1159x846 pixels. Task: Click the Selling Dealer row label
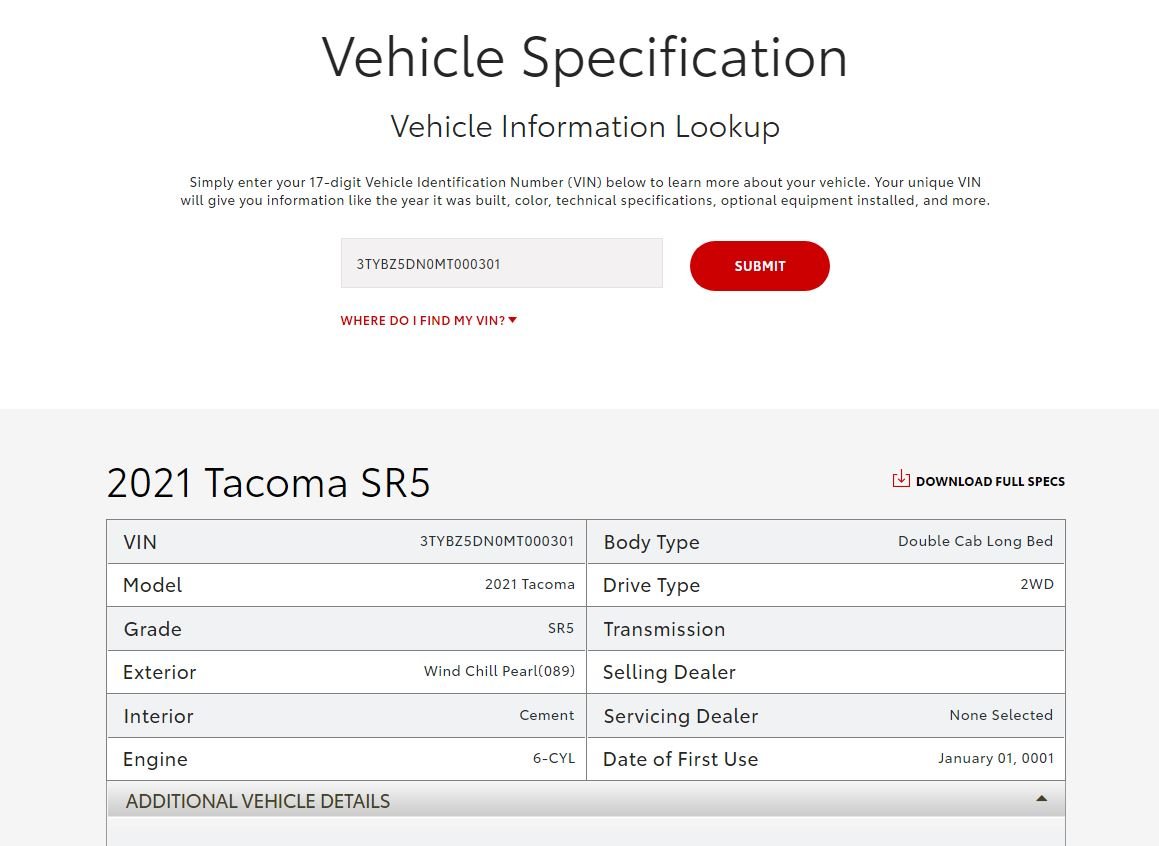click(669, 672)
